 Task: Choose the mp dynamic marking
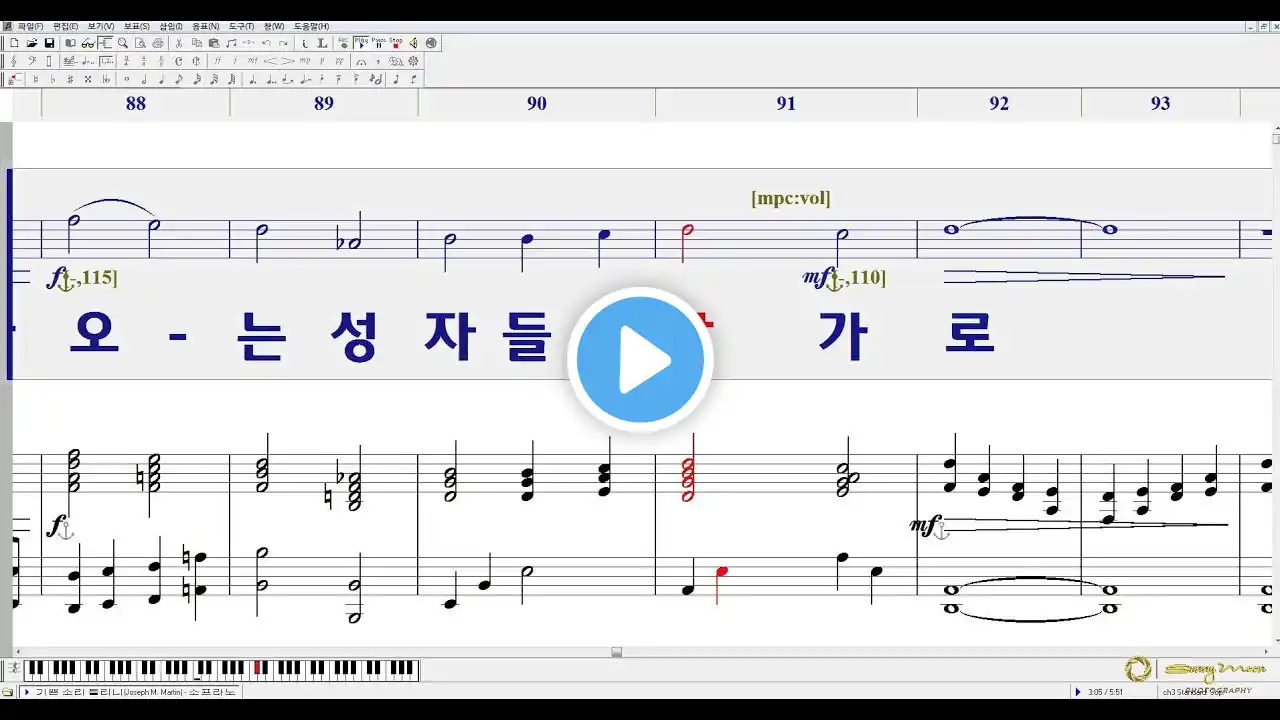tap(305, 61)
